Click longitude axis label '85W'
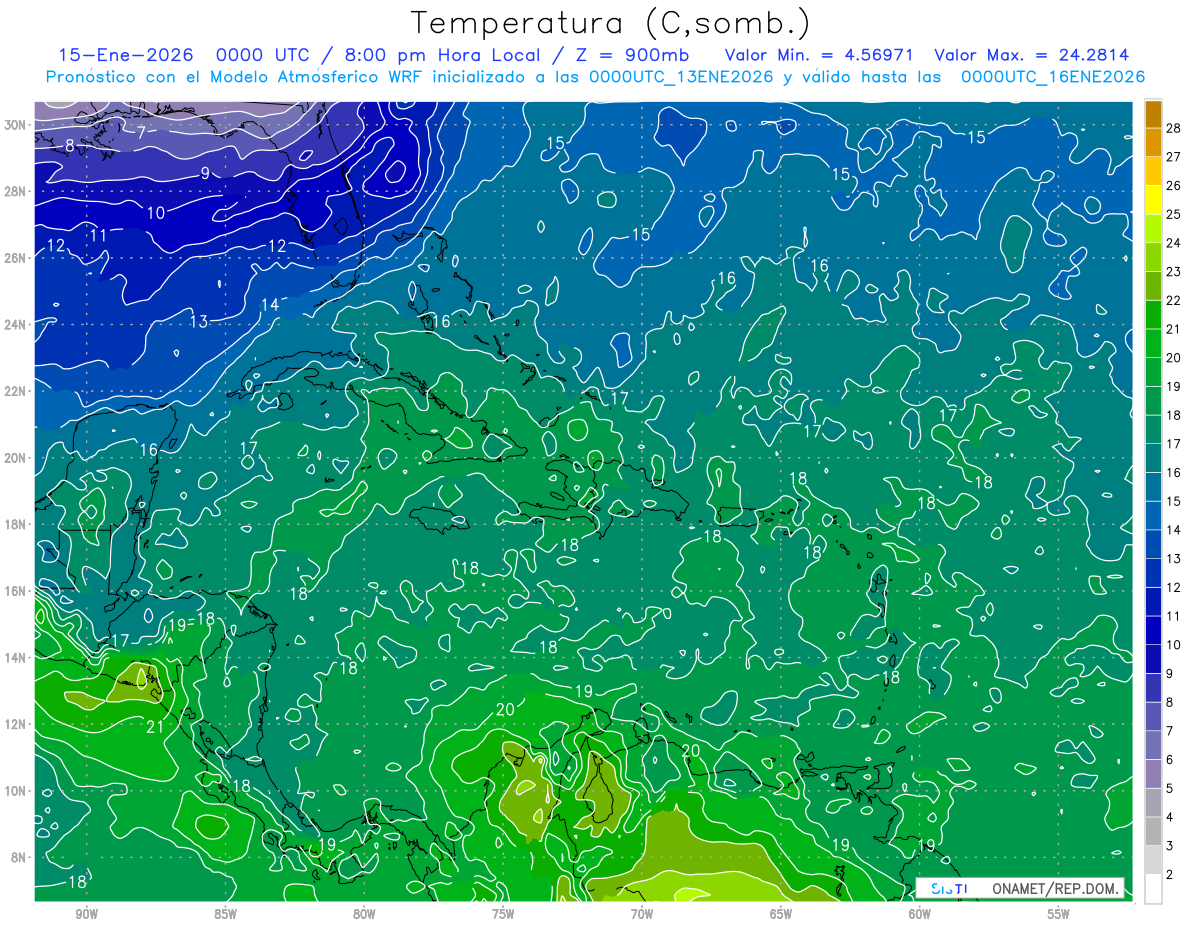The height and width of the screenshot is (927, 1200). tap(225, 915)
